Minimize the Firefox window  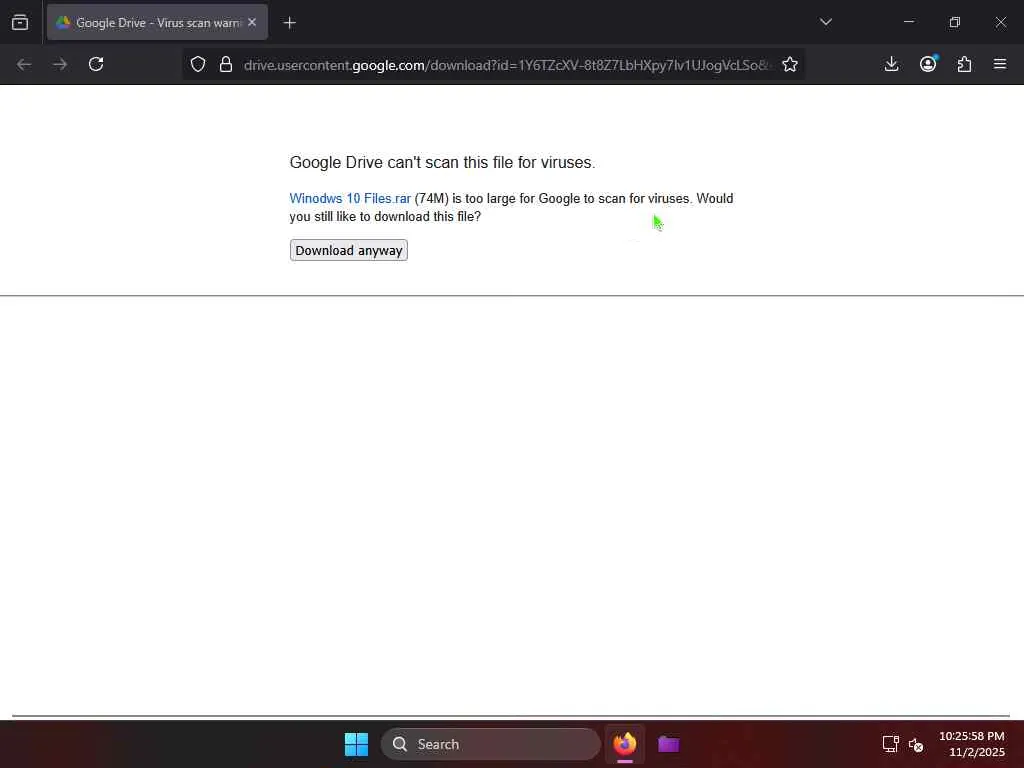[x=908, y=22]
